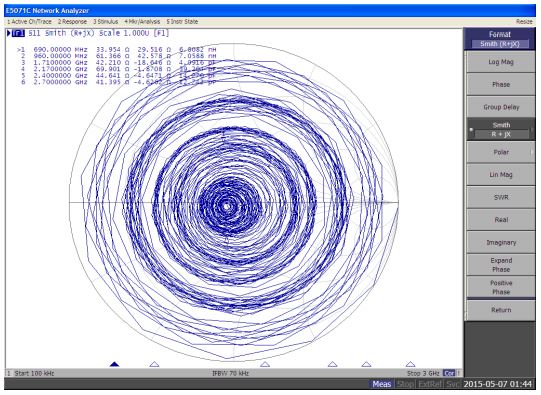
Task: Click the ExtRef status indicator
Action: tap(430, 384)
